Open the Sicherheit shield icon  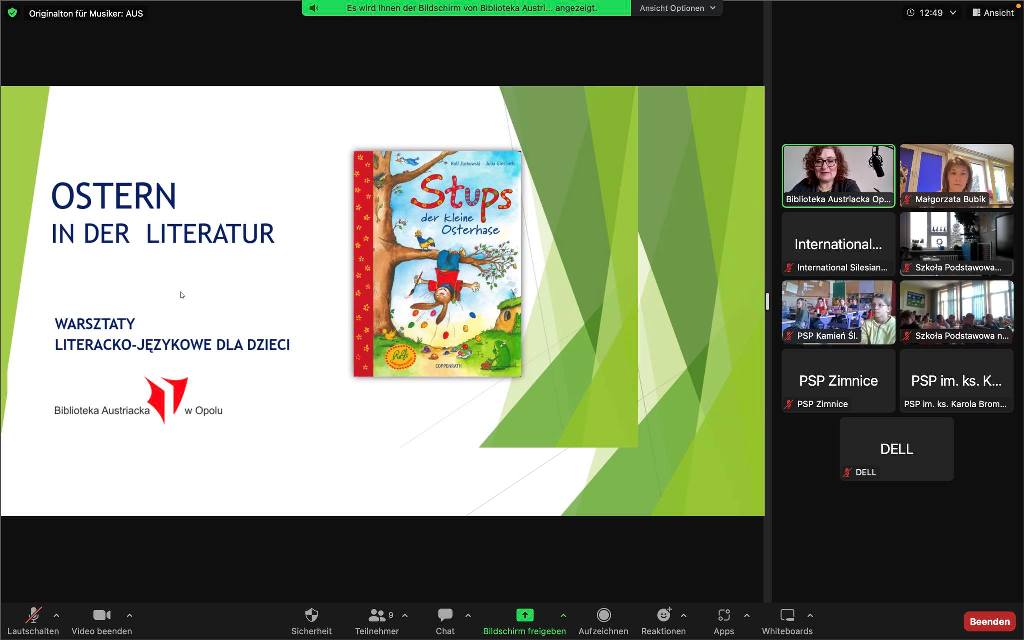311,616
